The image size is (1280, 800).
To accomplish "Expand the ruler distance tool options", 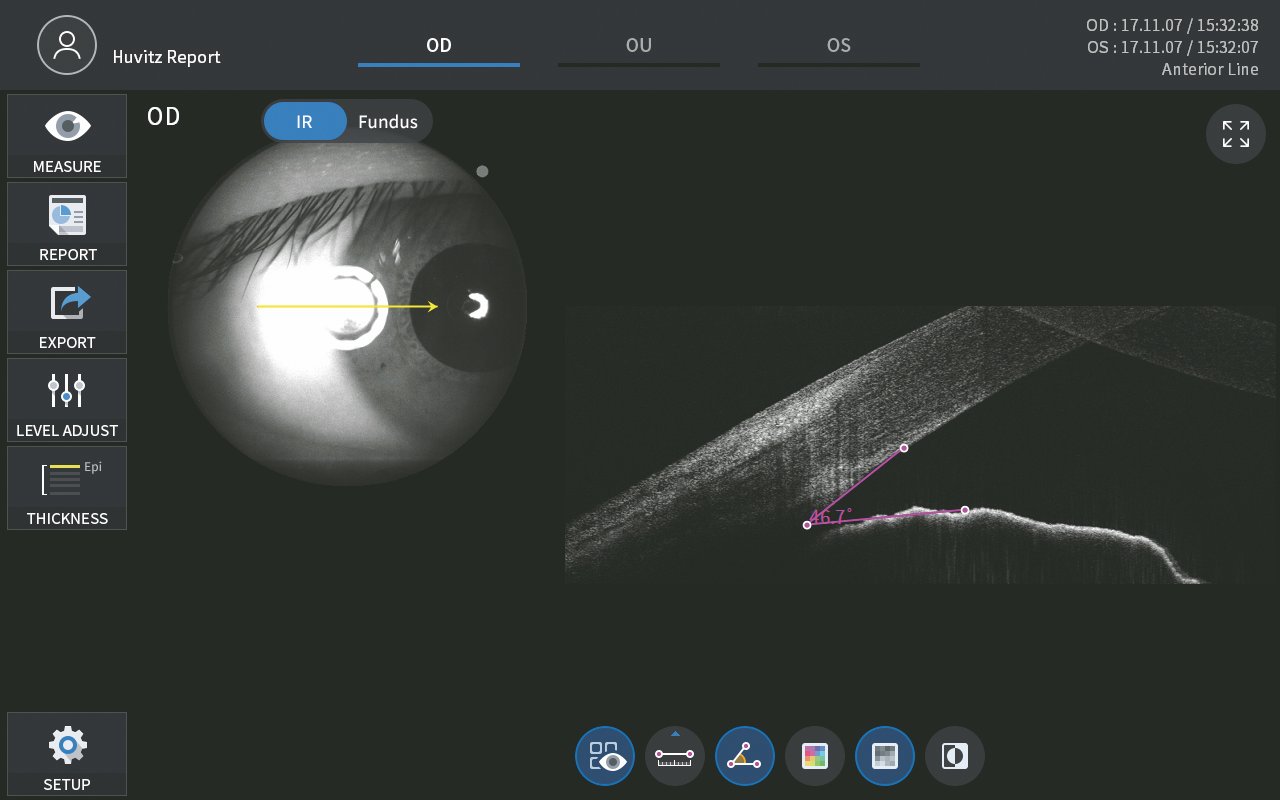I will [x=675, y=735].
